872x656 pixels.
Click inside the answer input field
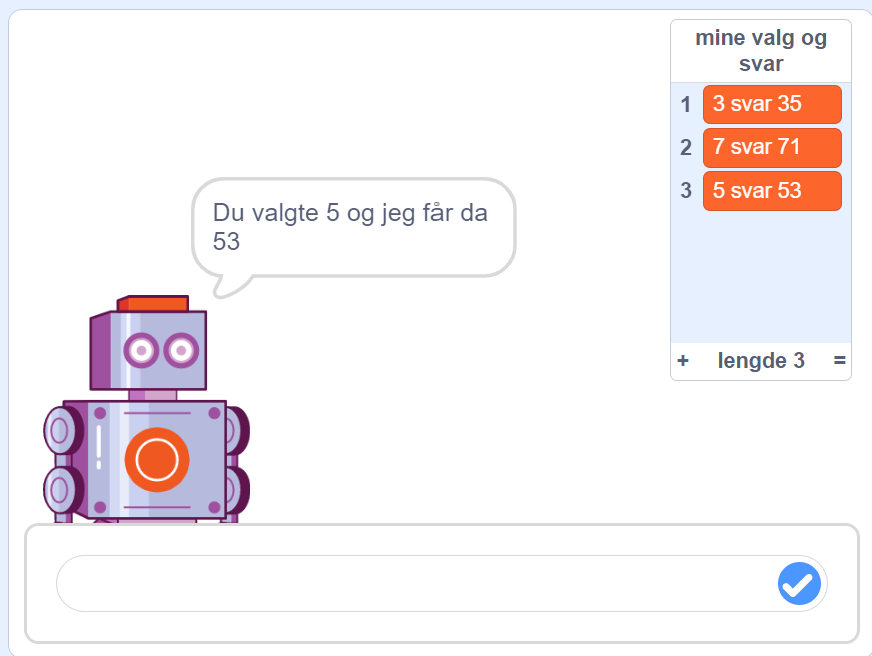(x=400, y=583)
